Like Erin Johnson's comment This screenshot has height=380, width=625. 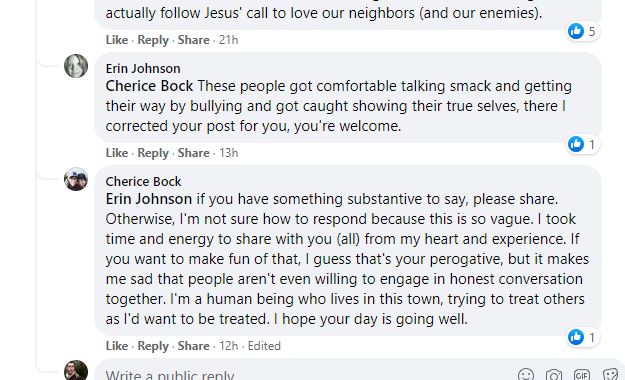tap(117, 153)
